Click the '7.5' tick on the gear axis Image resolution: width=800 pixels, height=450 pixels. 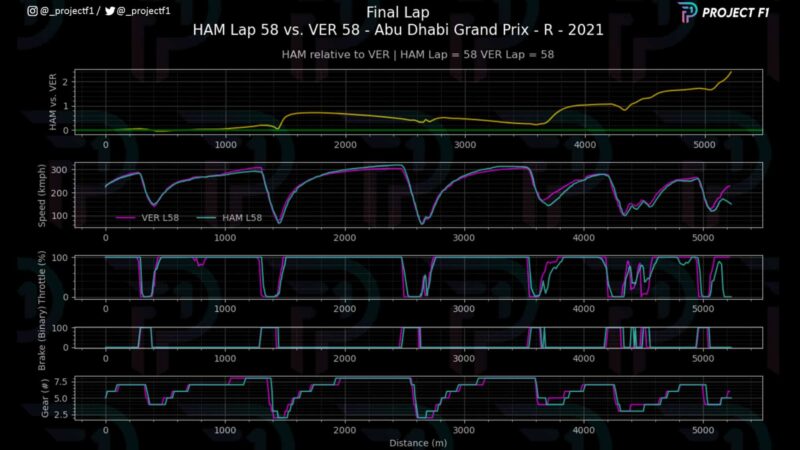point(61,382)
